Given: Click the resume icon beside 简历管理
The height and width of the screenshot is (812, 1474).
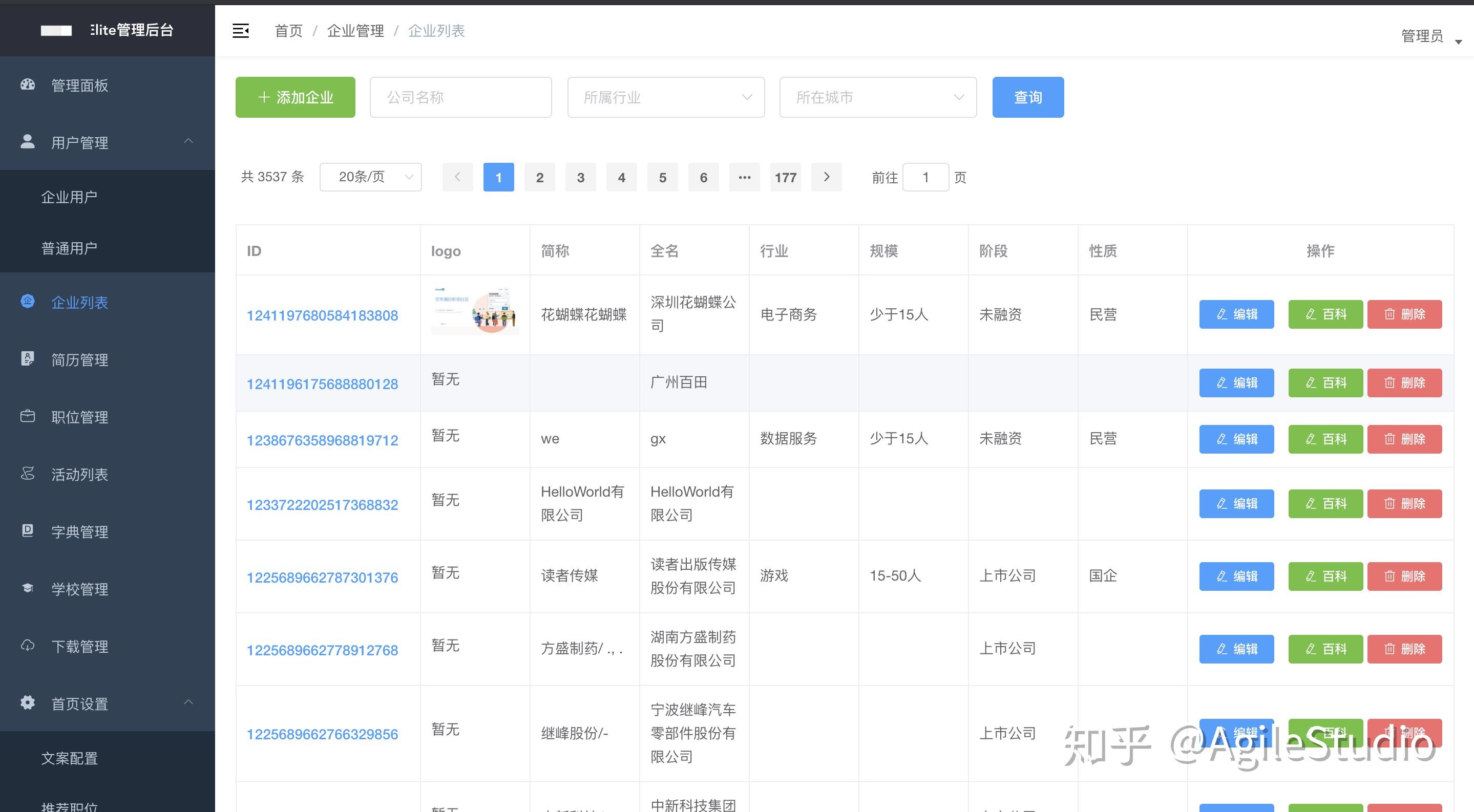Looking at the screenshot, I should pyautogui.click(x=28, y=358).
